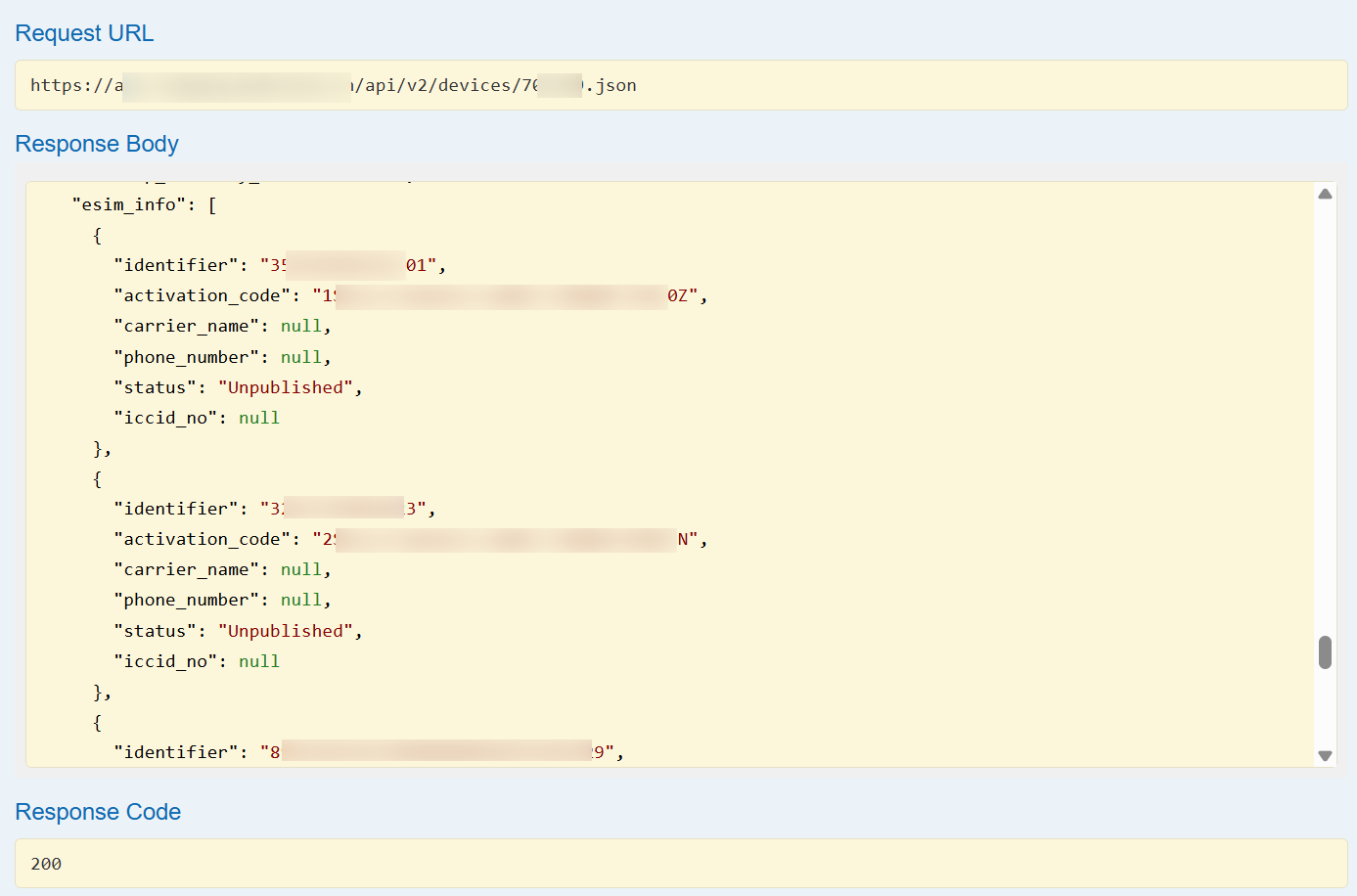Screen dimensions: 1357x896
Task: Click the status line below activation code ending N
Action: point(238,631)
